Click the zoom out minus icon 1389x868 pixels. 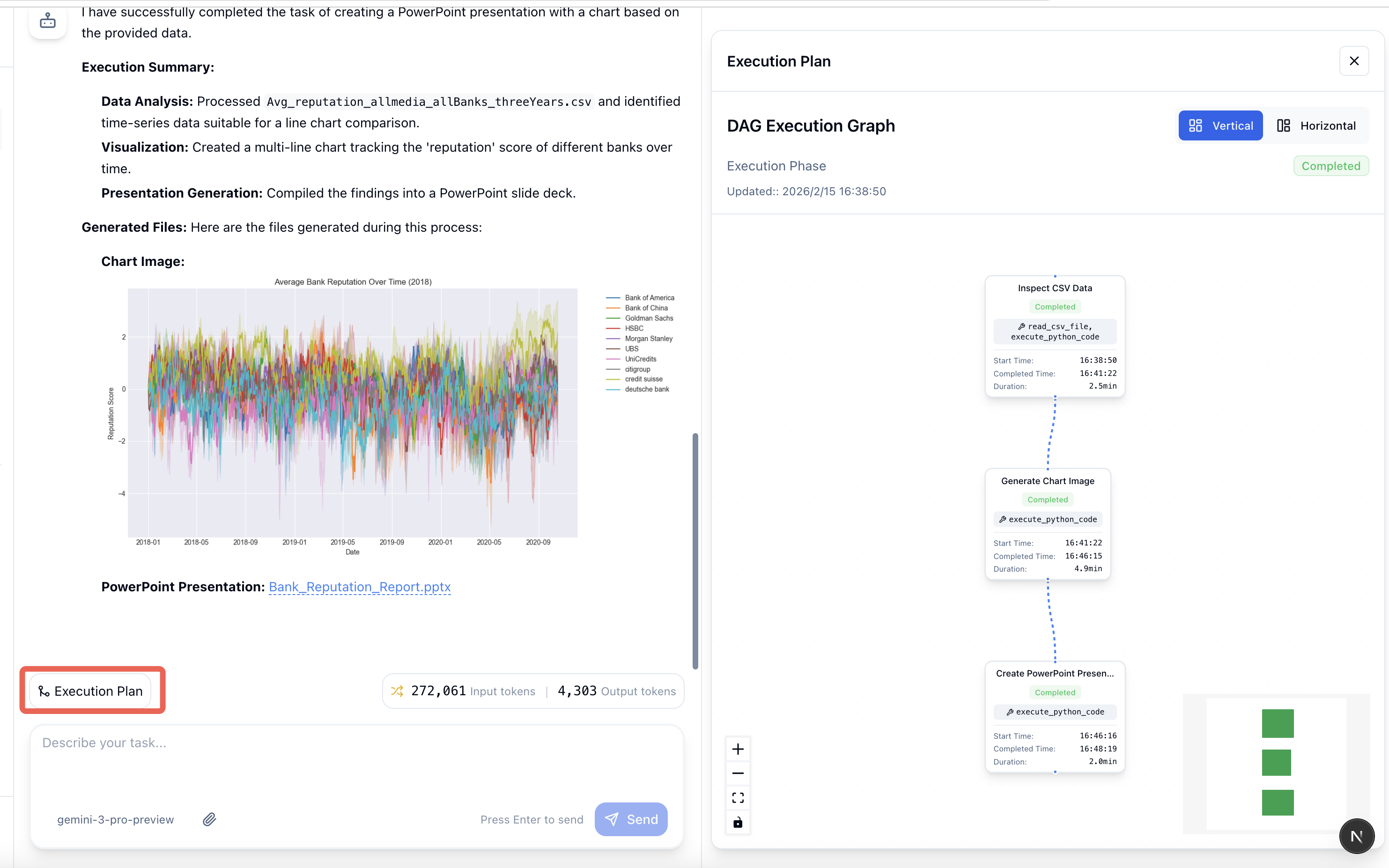pyautogui.click(x=738, y=773)
